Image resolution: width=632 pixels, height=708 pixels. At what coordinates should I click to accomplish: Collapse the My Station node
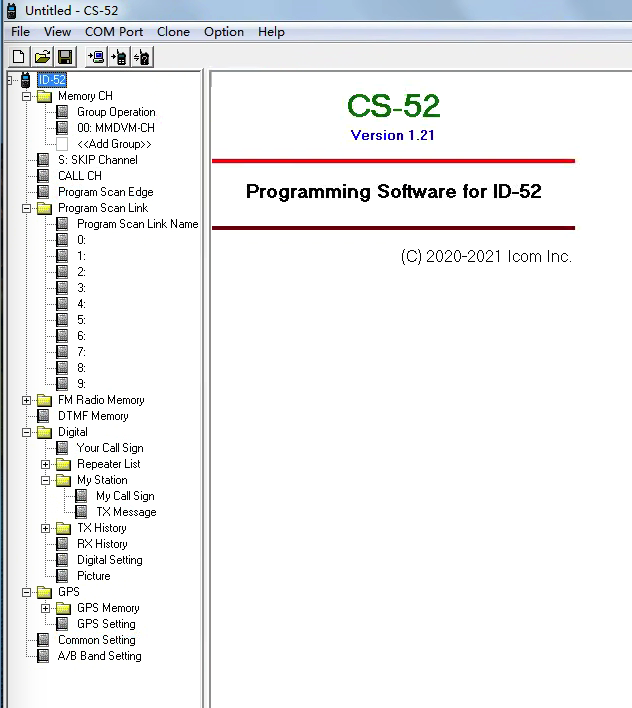(46, 480)
